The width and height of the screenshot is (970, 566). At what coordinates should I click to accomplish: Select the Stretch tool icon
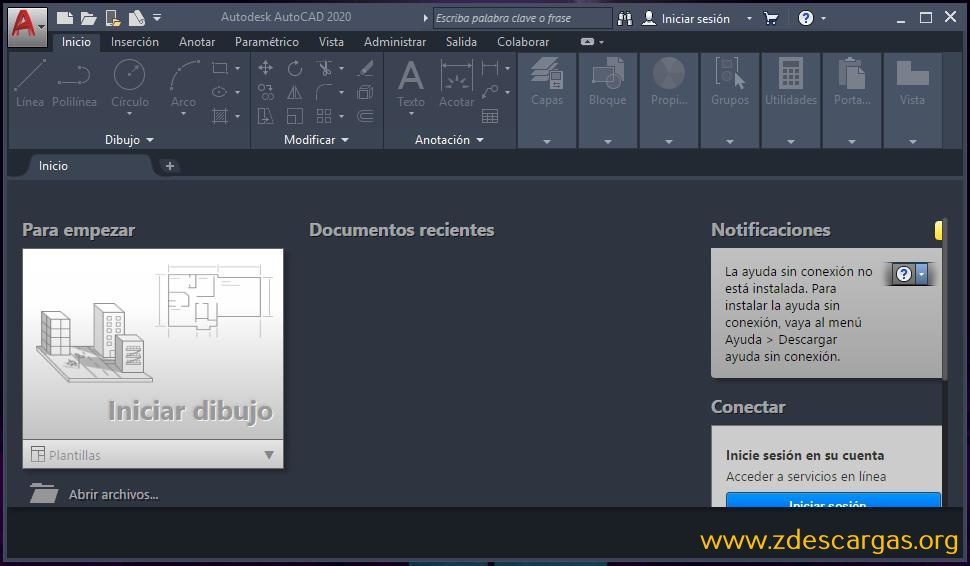[x=265, y=116]
